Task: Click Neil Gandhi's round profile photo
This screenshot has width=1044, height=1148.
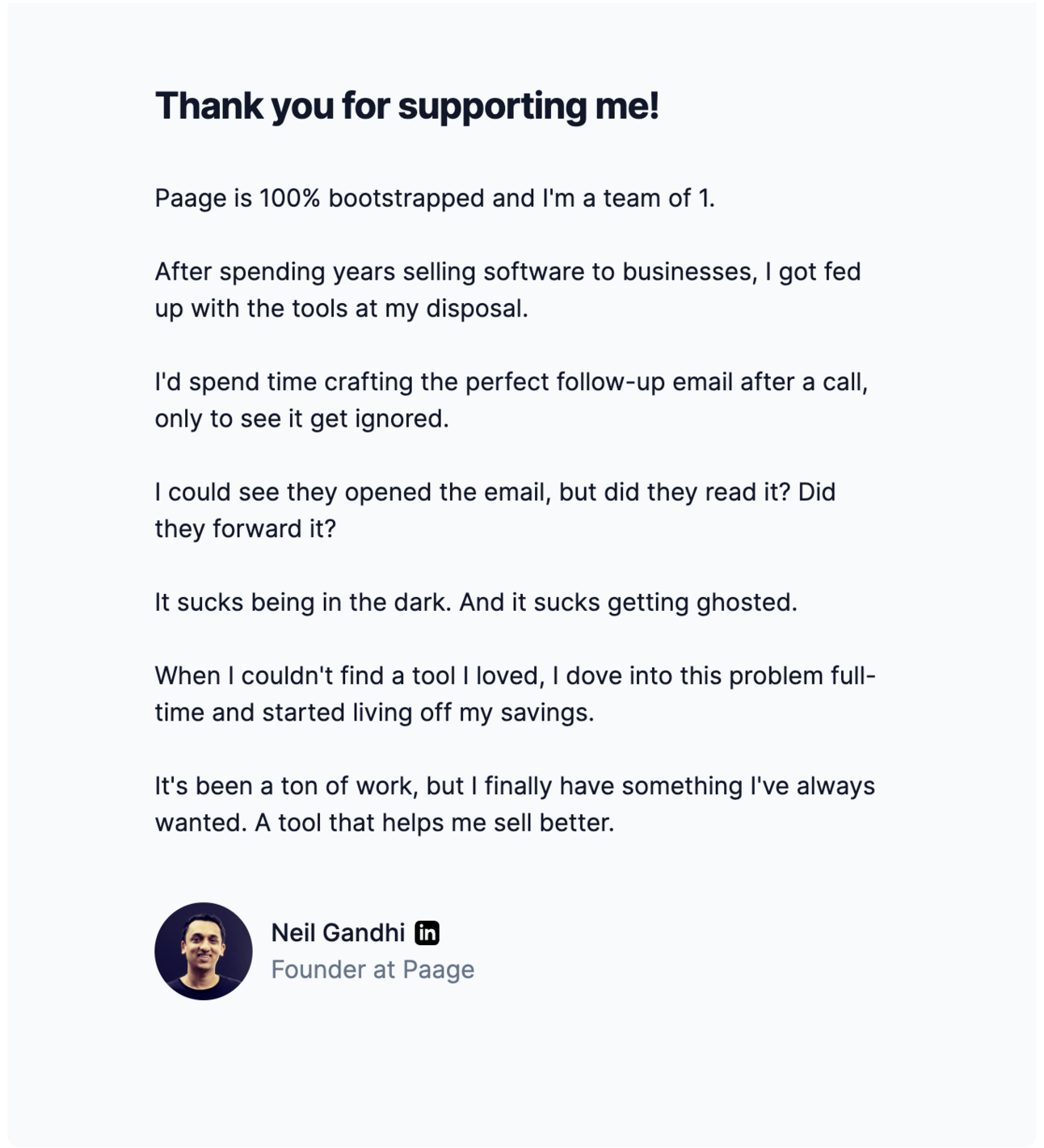Action: 204,951
